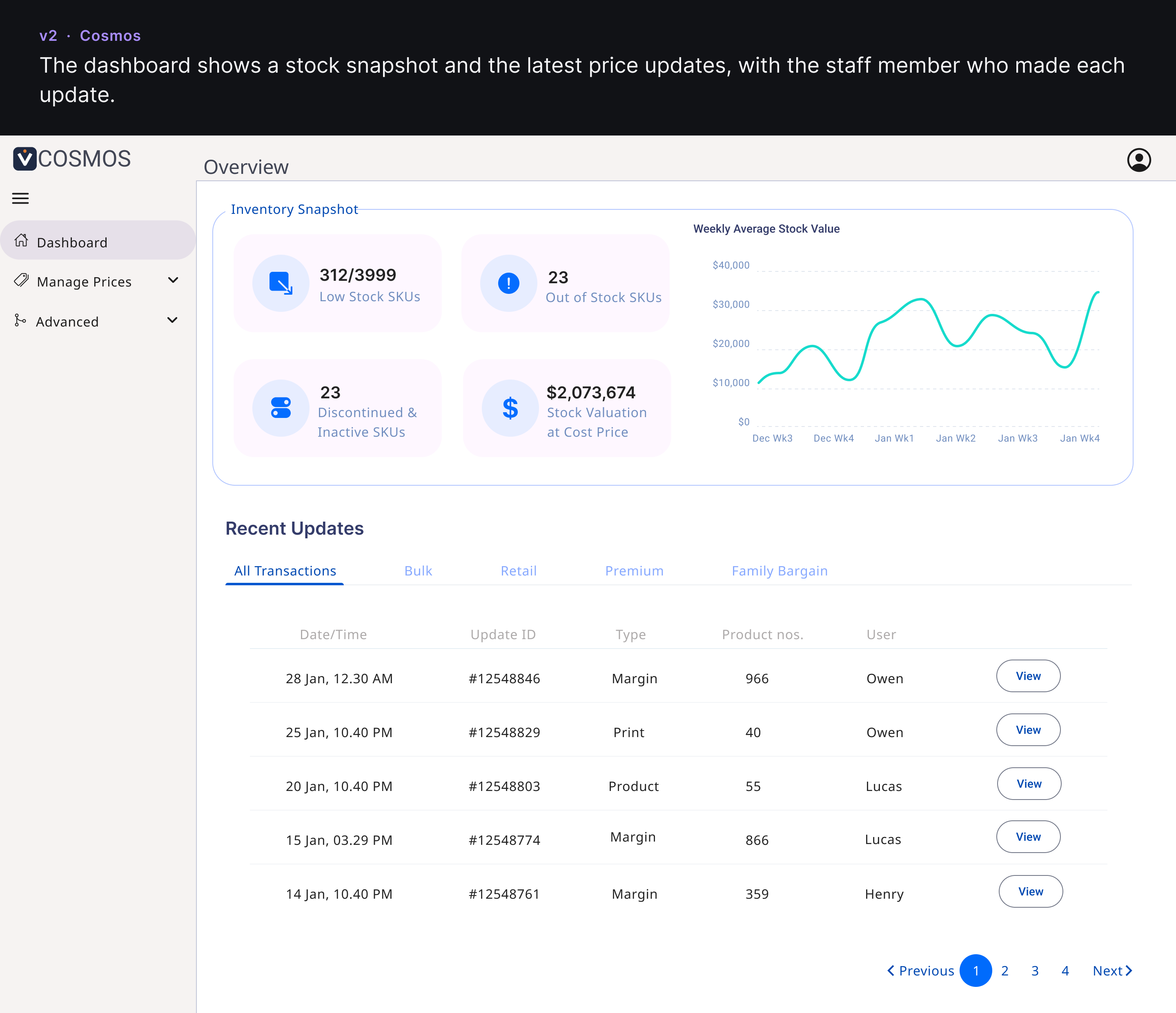Screen dimensions: 1176x1013
Task: Click the Product nos. column header
Action: tap(762, 635)
